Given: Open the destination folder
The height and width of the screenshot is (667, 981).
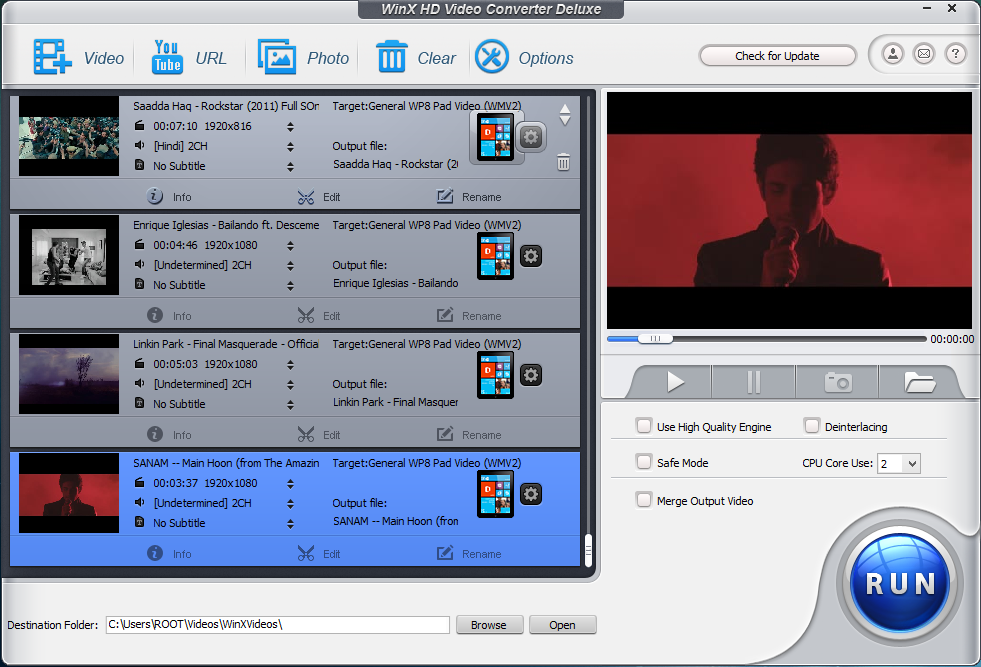Looking at the screenshot, I should 562,624.
